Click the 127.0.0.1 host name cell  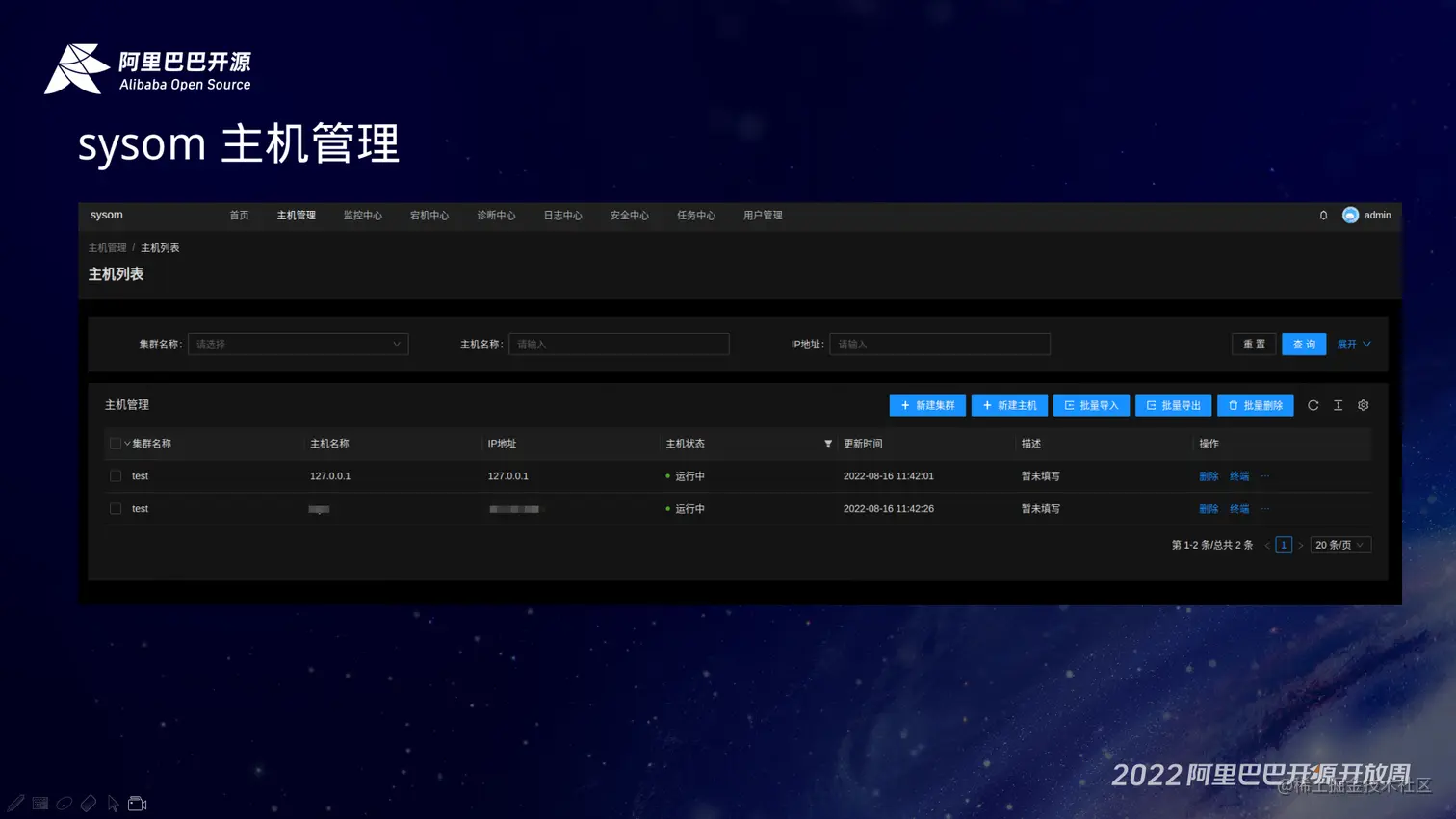(330, 476)
